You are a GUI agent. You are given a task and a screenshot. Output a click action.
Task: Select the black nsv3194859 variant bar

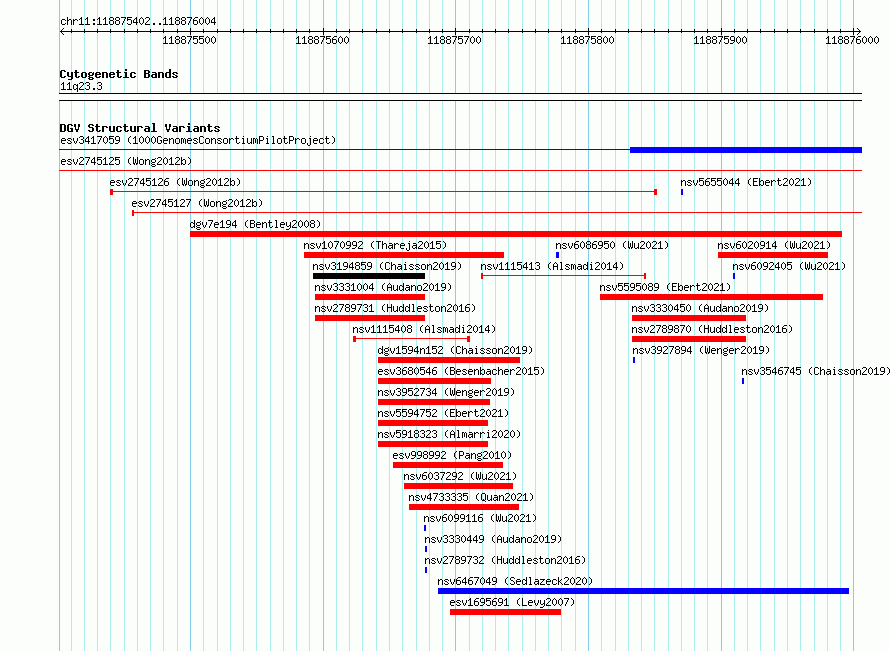369,276
